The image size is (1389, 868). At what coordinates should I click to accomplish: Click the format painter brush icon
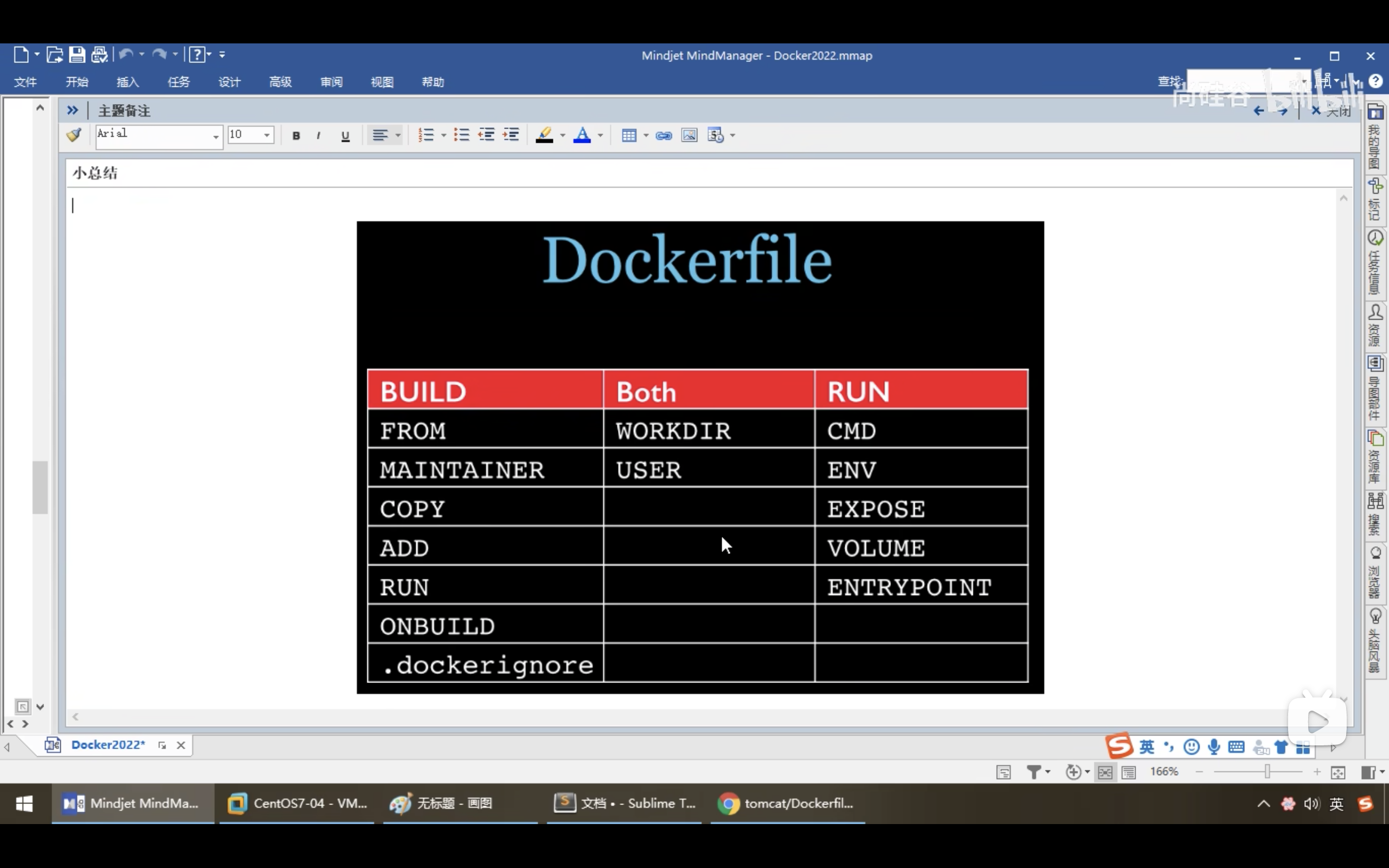[x=74, y=135]
